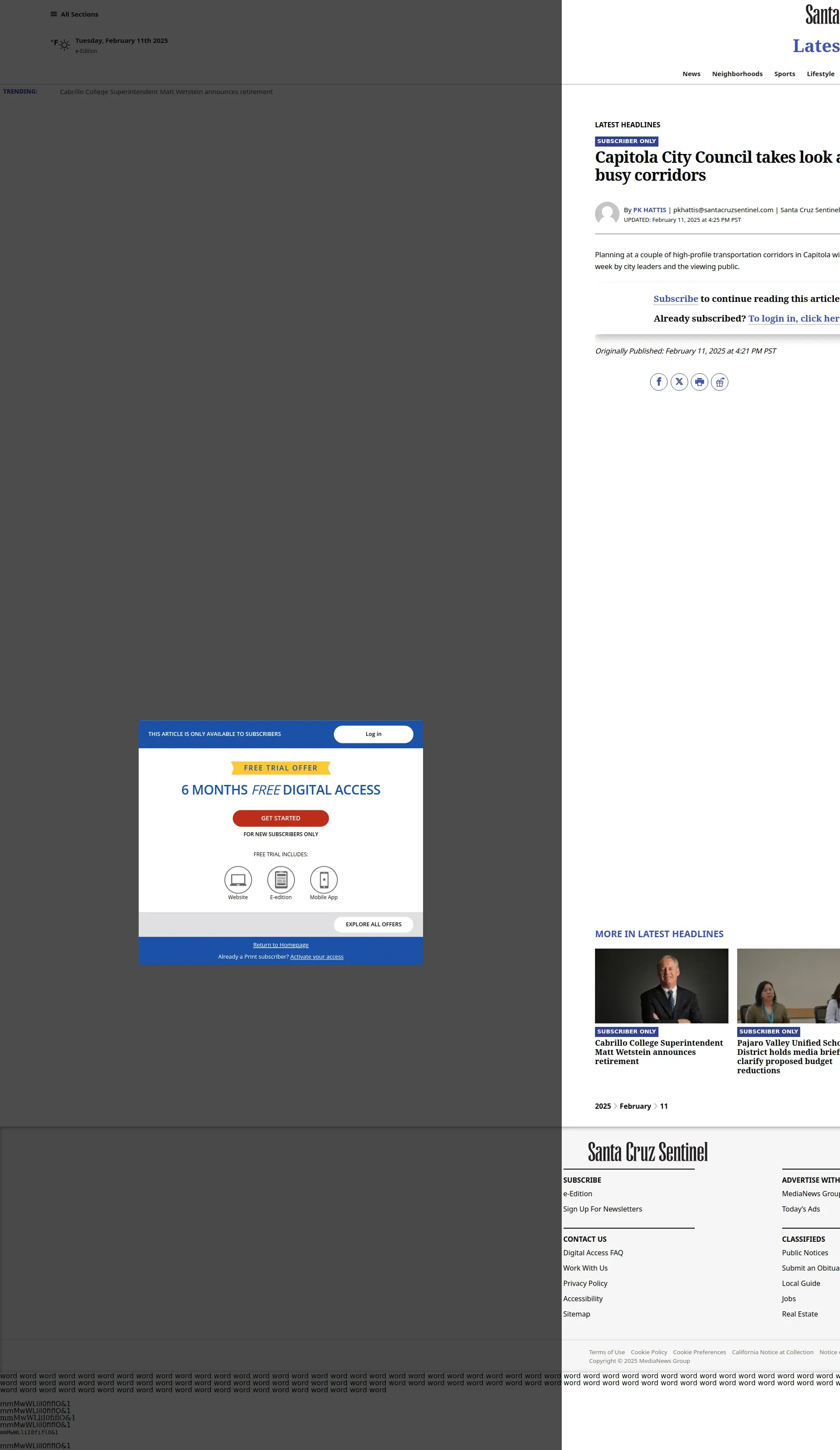Click the print article icon

point(699,382)
